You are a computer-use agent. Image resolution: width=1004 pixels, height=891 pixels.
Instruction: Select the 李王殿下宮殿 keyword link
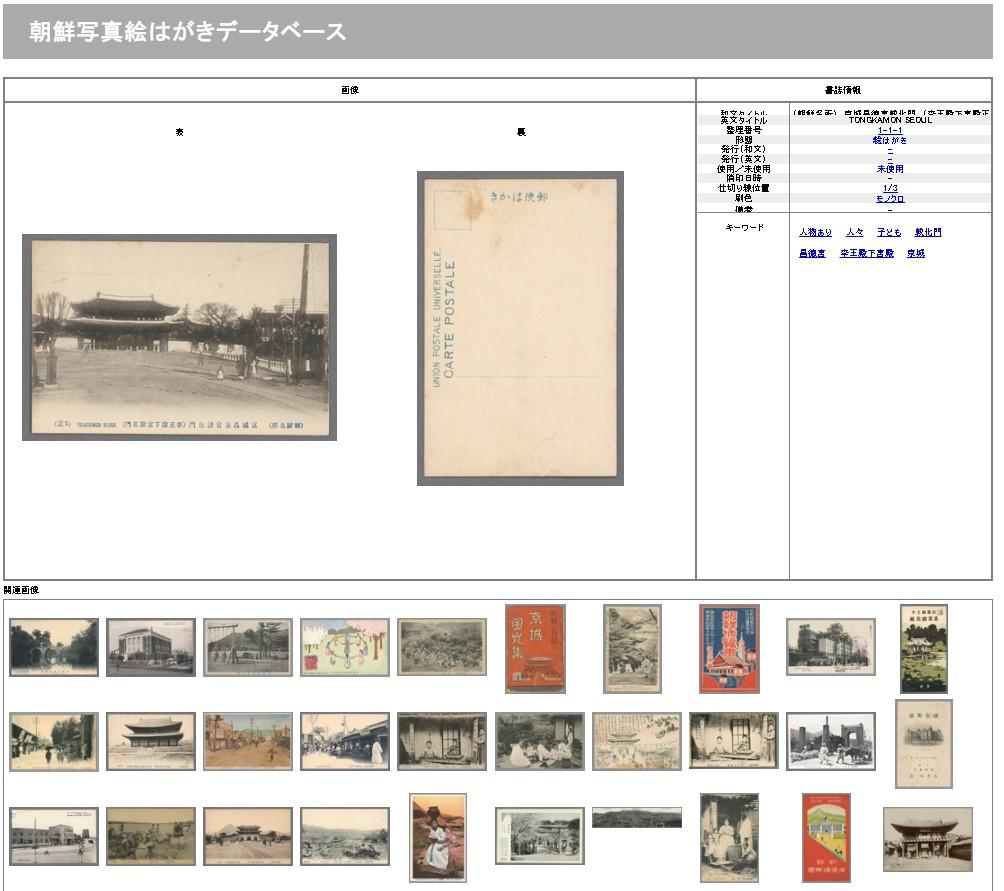(866, 253)
